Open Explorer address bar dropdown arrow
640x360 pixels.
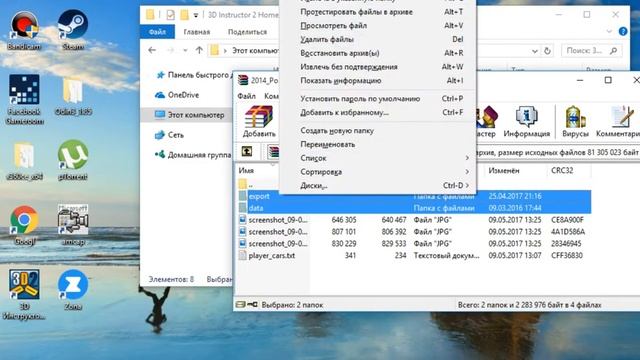534,51
